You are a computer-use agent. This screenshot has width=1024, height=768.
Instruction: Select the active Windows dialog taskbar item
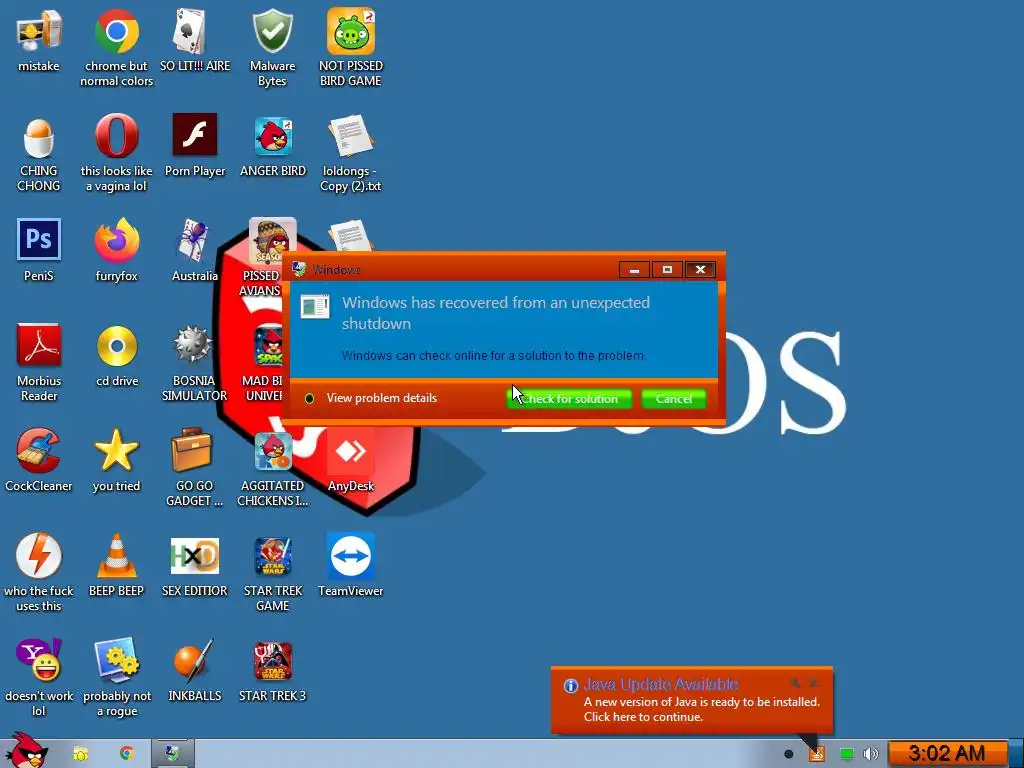[172, 754]
